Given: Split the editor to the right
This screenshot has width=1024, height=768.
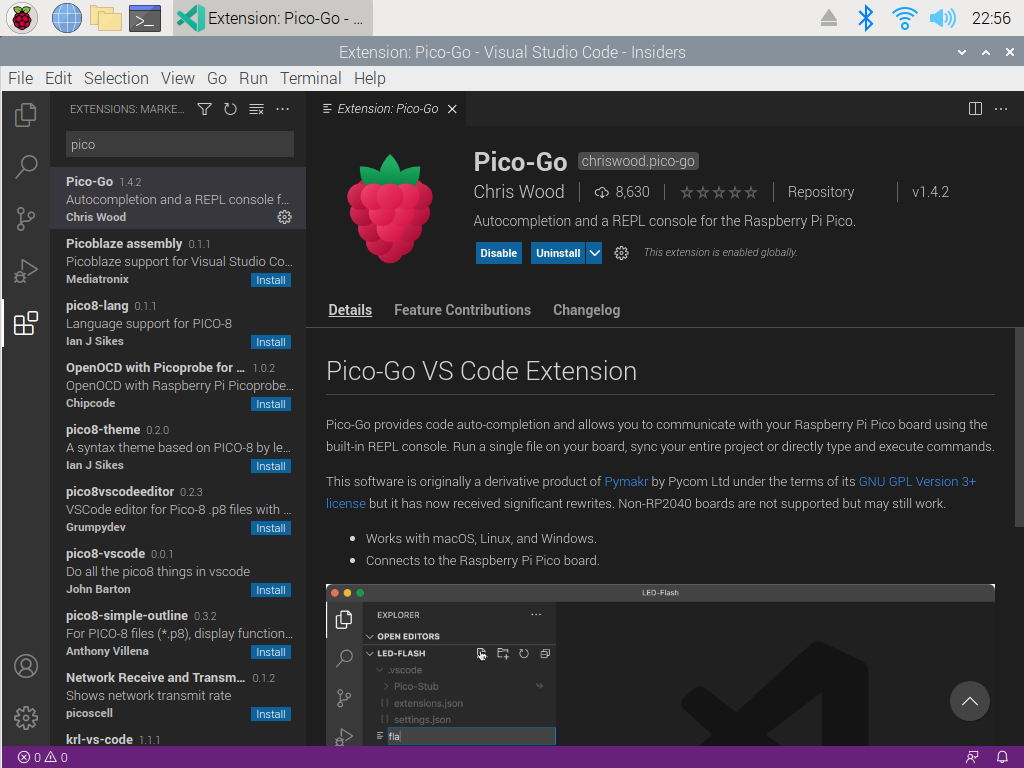Looking at the screenshot, I should coord(975,109).
